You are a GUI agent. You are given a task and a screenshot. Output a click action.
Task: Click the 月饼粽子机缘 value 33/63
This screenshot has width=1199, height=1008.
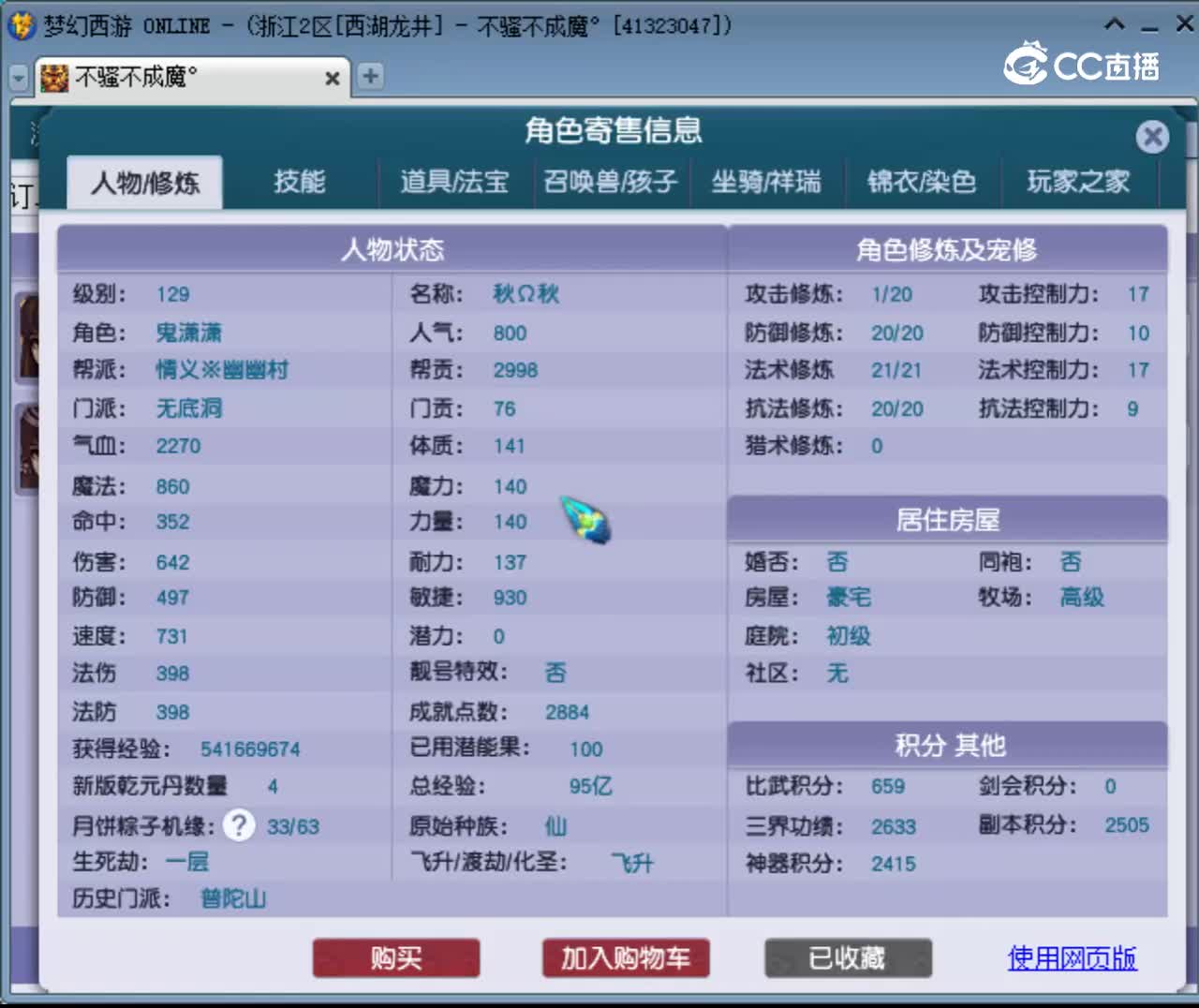293,827
